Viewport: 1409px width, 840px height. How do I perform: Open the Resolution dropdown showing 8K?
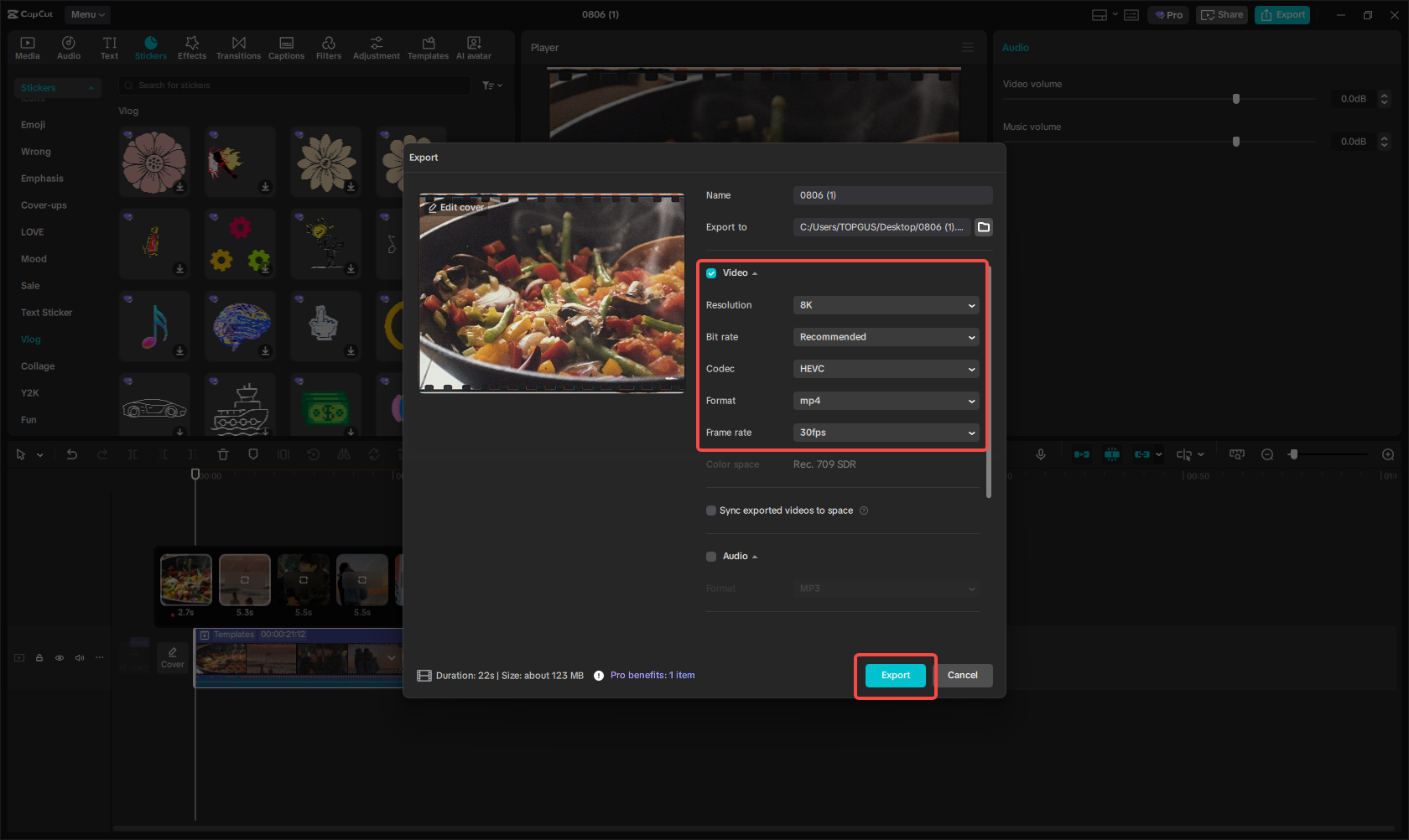[885, 305]
